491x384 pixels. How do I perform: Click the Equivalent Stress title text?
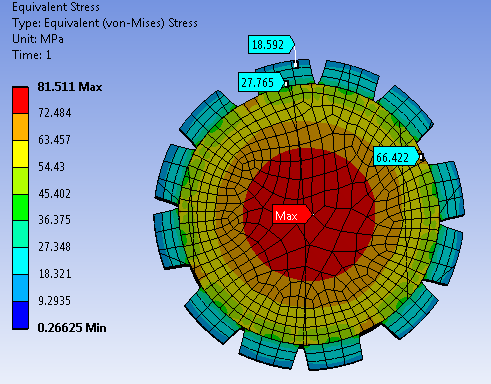tap(56, 7)
